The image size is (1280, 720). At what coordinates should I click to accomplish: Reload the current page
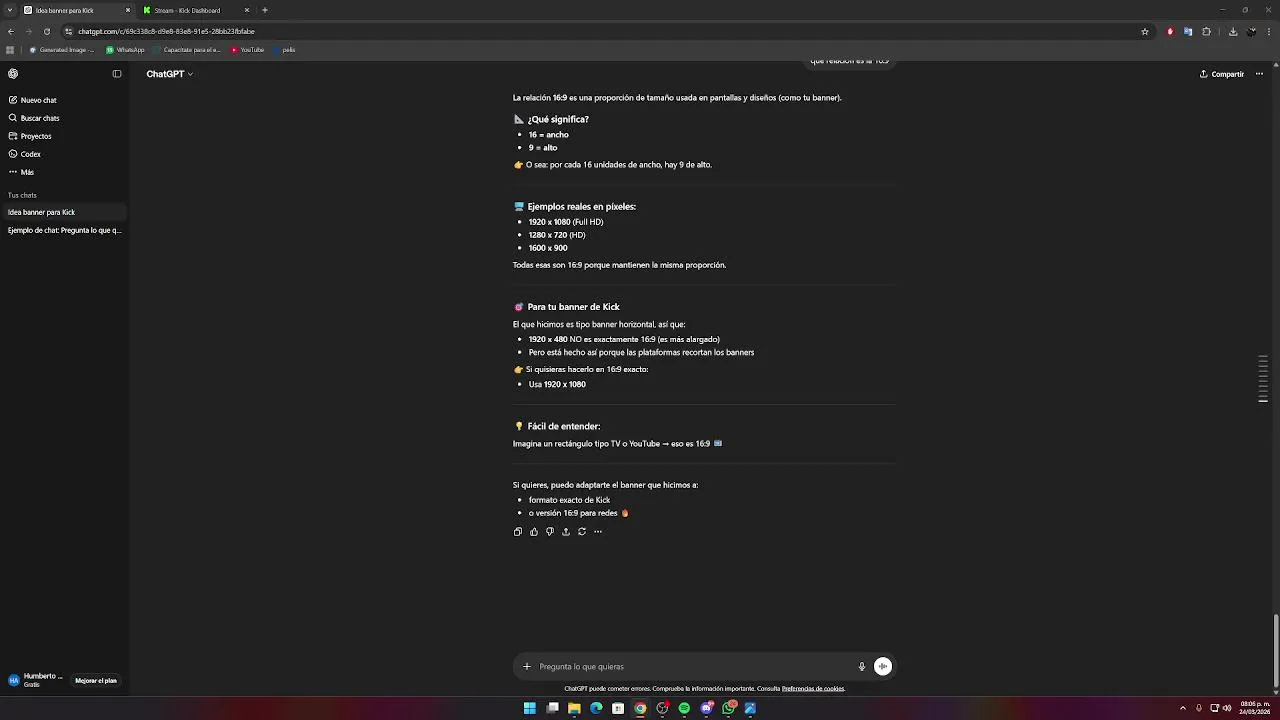tap(46, 31)
